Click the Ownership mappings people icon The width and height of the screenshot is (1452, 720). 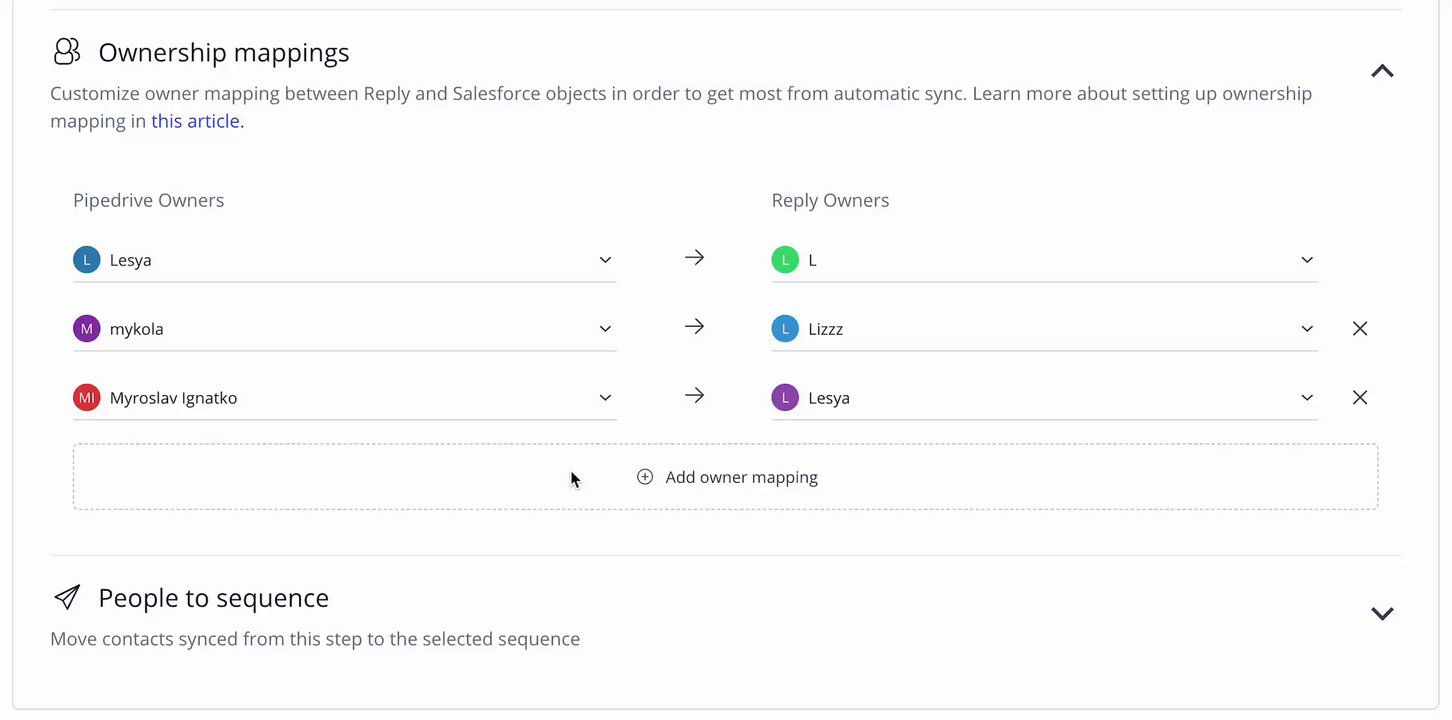(67, 52)
